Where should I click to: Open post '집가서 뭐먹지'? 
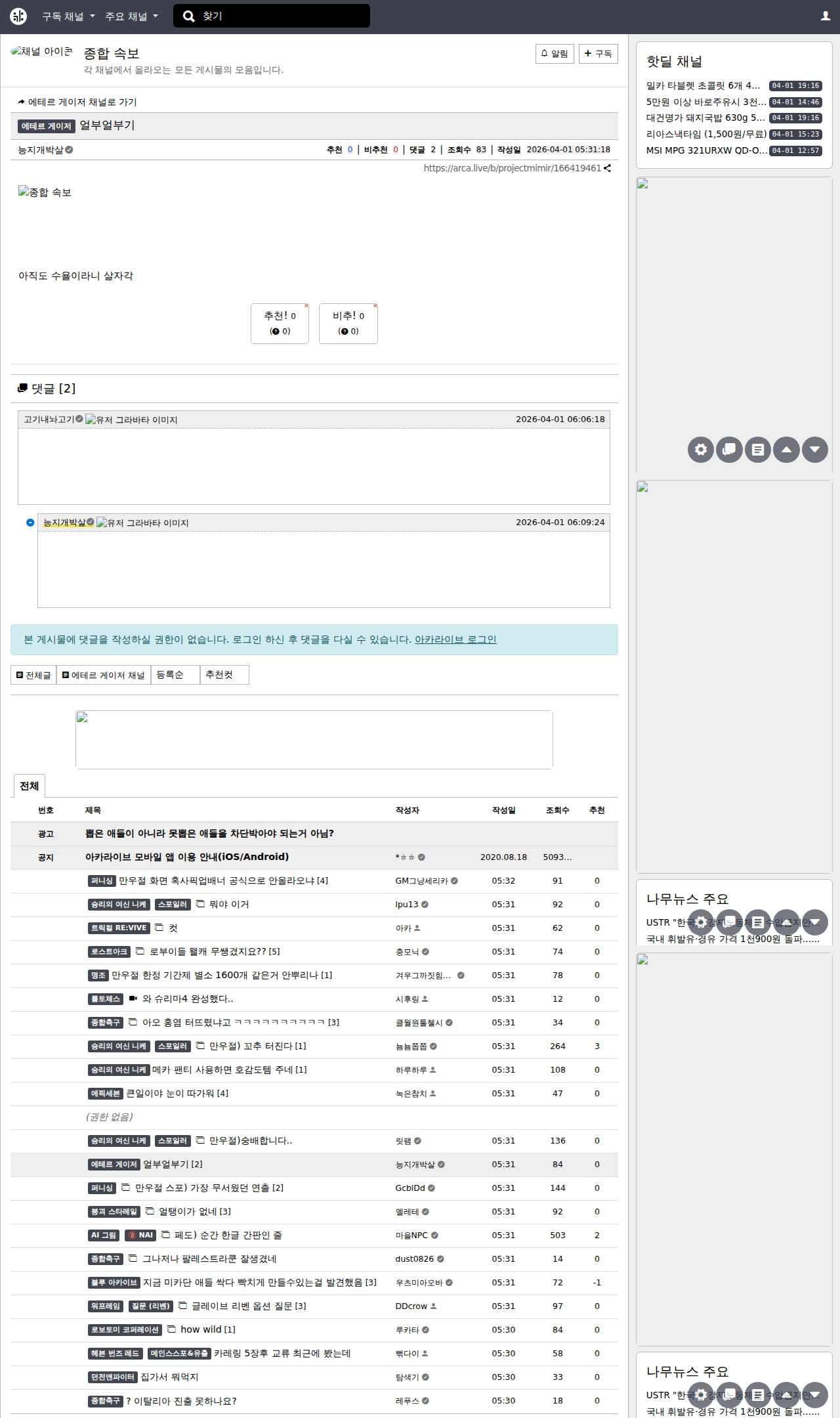coord(169,1377)
